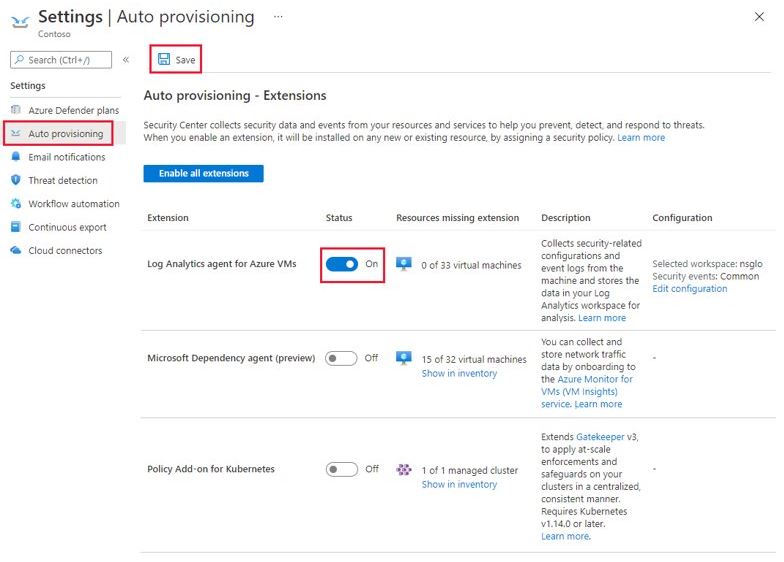Open Threat detection settings

65,180
